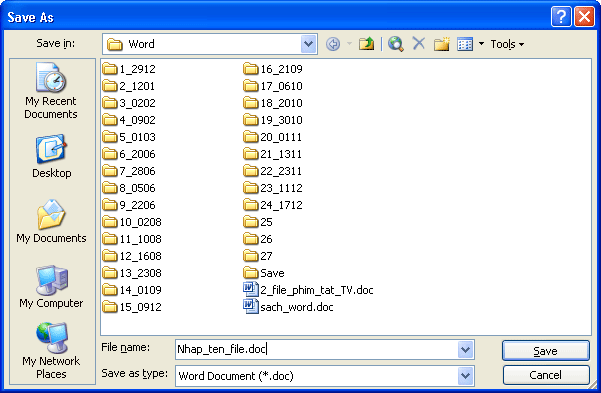Image resolution: width=601 pixels, height=393 pixels.
Task: Select folder 19_3010
Action: (x=273, y=120)
